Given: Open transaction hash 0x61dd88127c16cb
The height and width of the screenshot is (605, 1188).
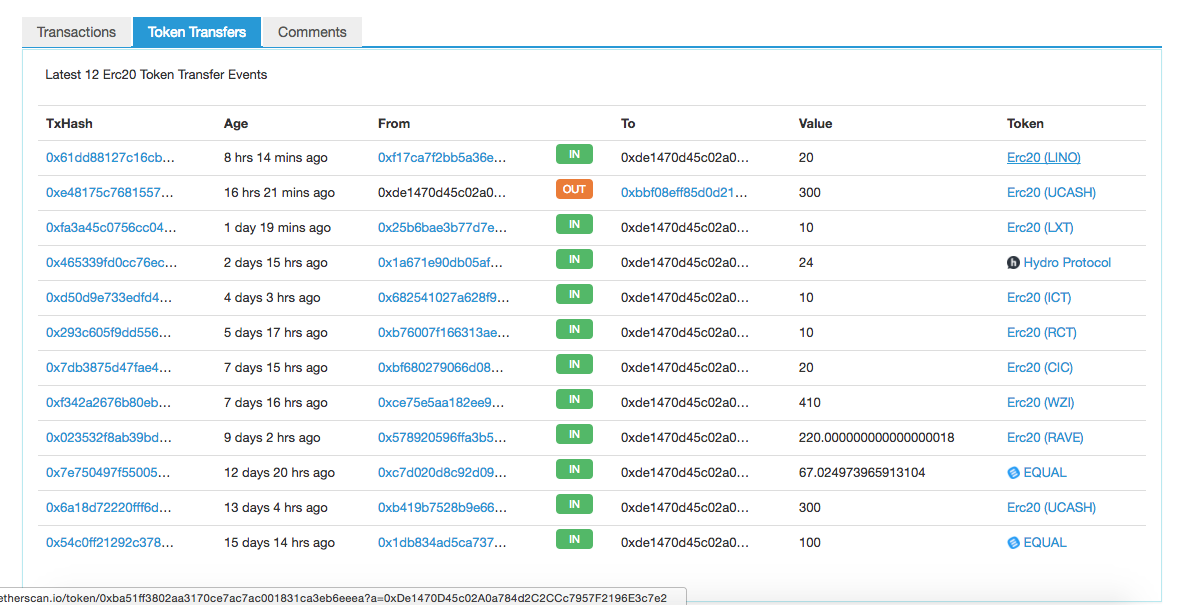Looking at the screenshot, I should click(111, 158).
